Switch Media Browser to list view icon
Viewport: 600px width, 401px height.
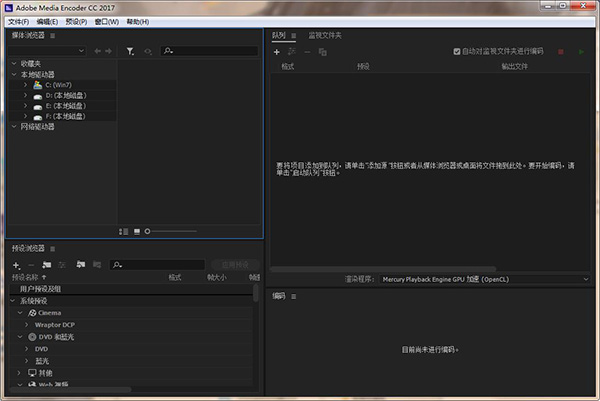(124, 231)
